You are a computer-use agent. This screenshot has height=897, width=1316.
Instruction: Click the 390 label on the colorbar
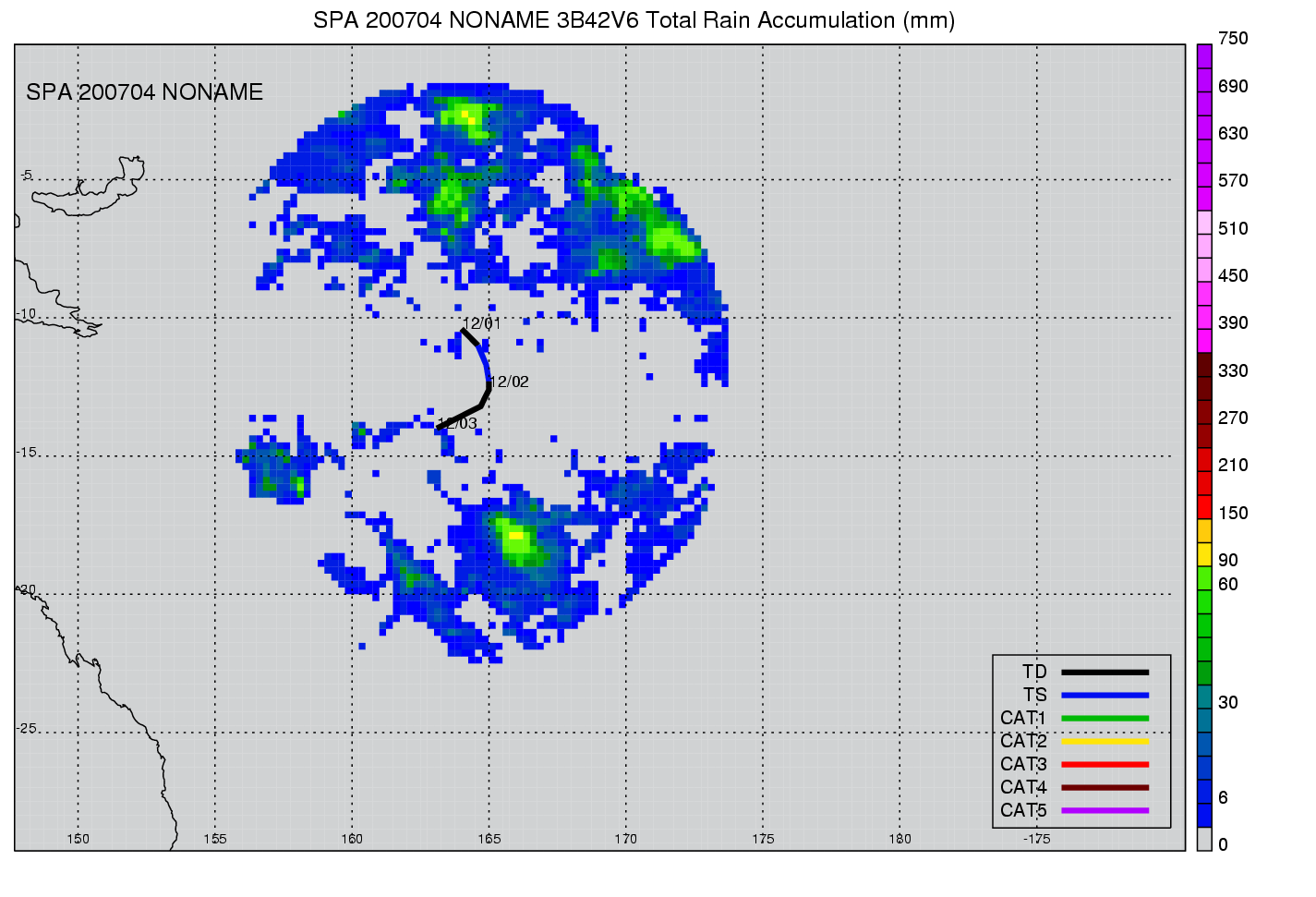[1233, 322]
